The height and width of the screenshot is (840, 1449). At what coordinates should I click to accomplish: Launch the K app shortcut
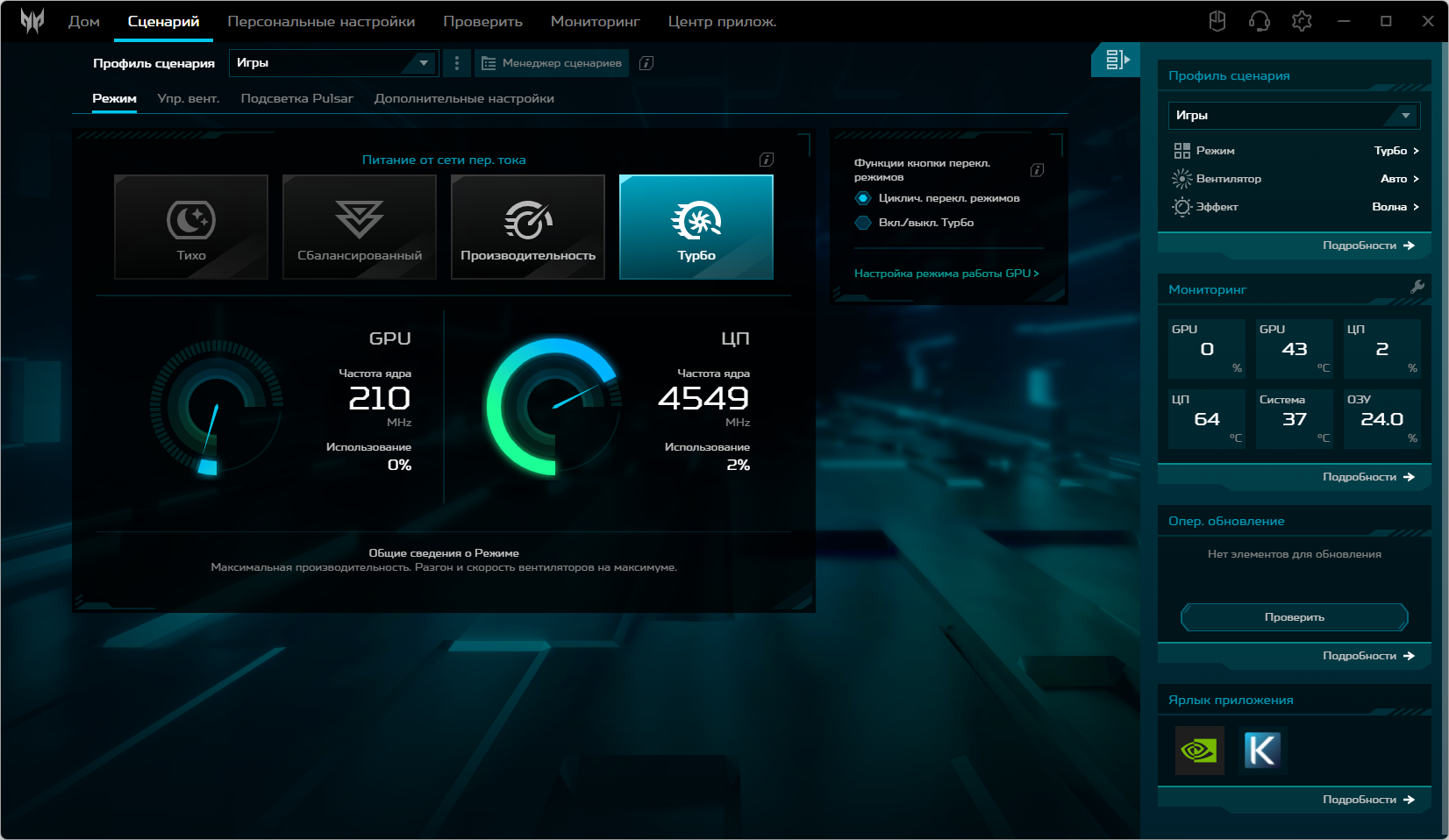[x=1262, y=751]
